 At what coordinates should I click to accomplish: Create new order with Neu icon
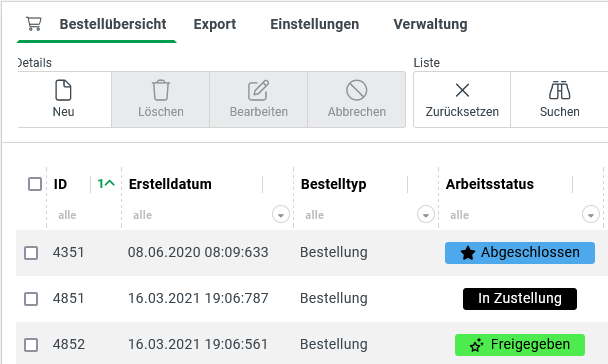pyautogui.click(x=63, y=90)
